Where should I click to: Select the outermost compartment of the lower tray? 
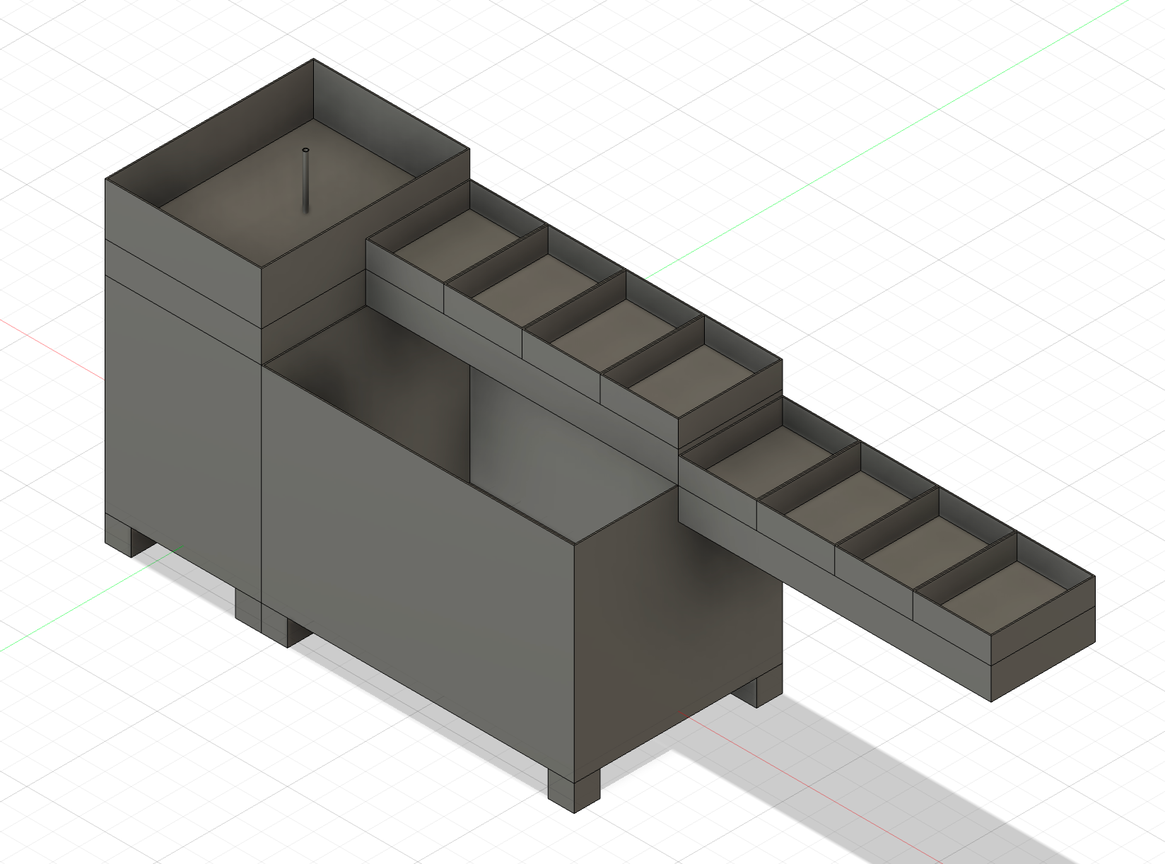tap(1005, 597)
